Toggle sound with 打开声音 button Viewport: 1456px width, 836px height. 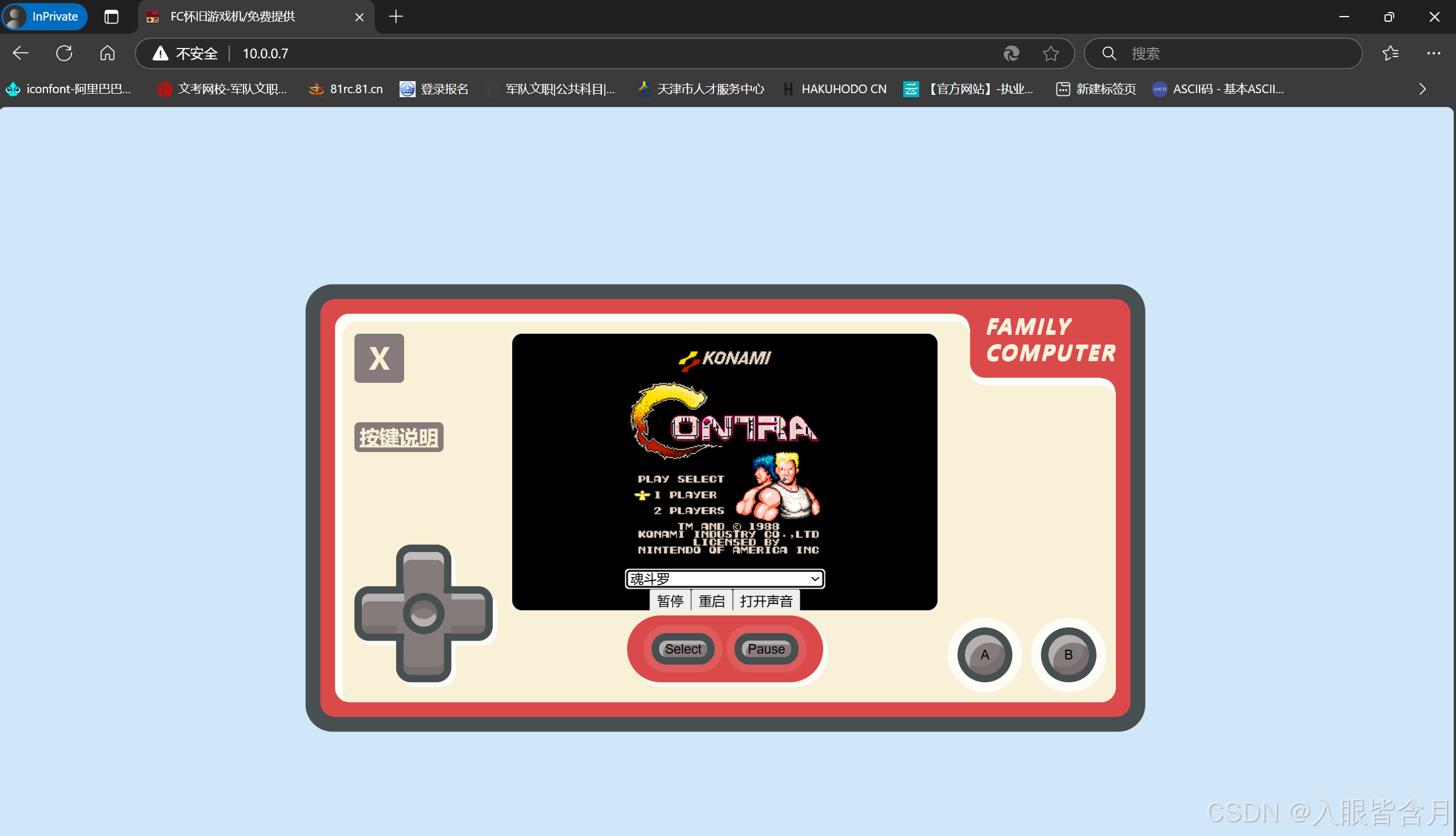click(x=765, y=601)
